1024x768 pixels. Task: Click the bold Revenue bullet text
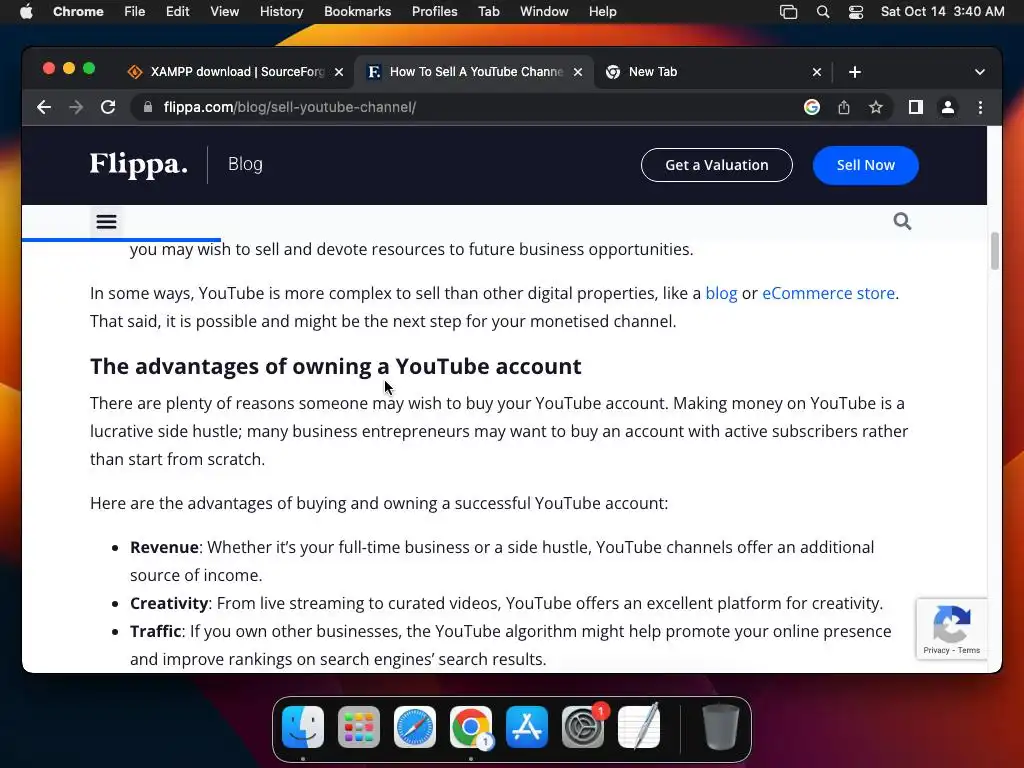point(164,547)
